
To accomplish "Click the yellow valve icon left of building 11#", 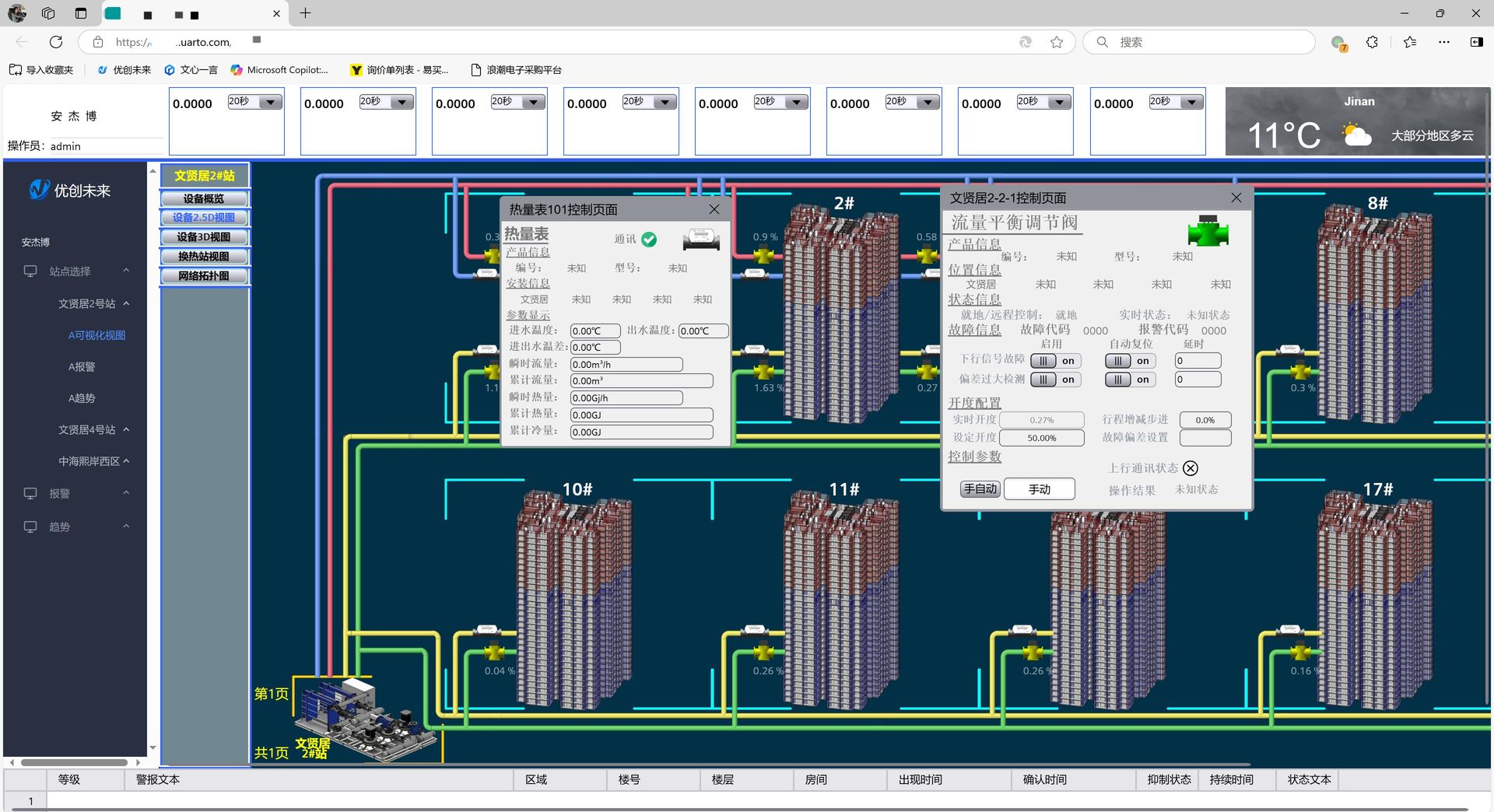I will pos(763,652).
